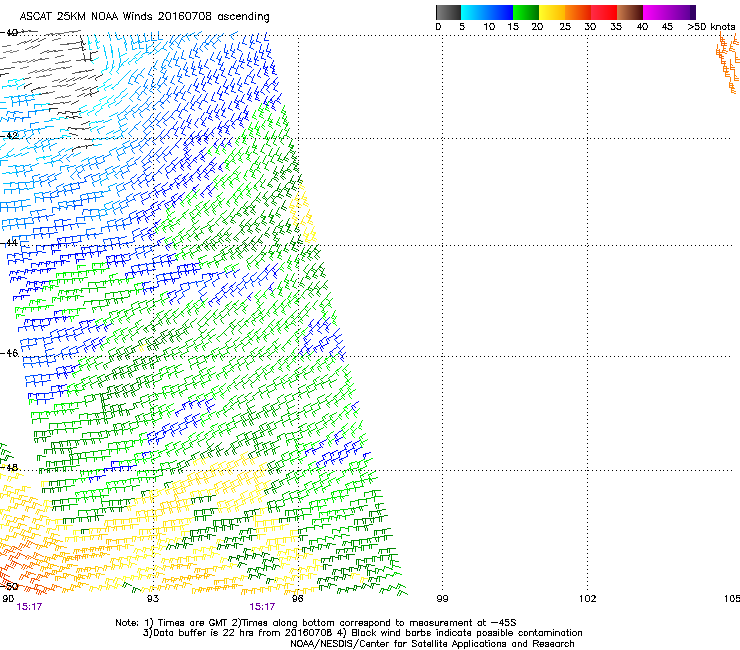Click the magenta-purple 40-50 knots legend swatch
The image size is (740, 650).
tap(669, 12)
